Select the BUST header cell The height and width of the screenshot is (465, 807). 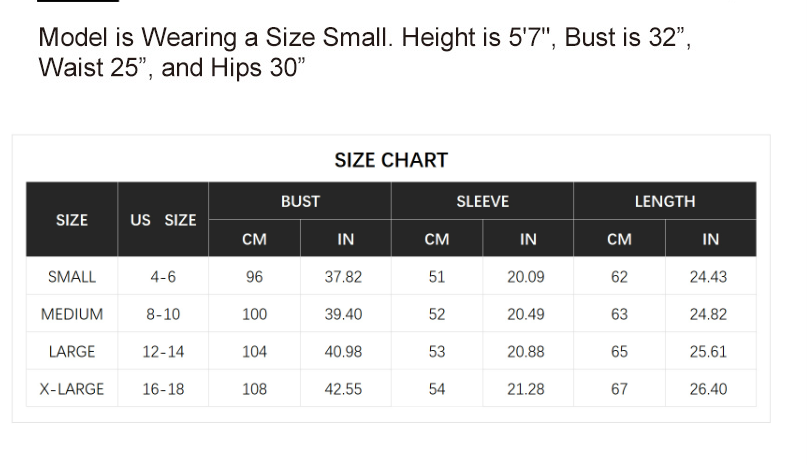point(300,201)
